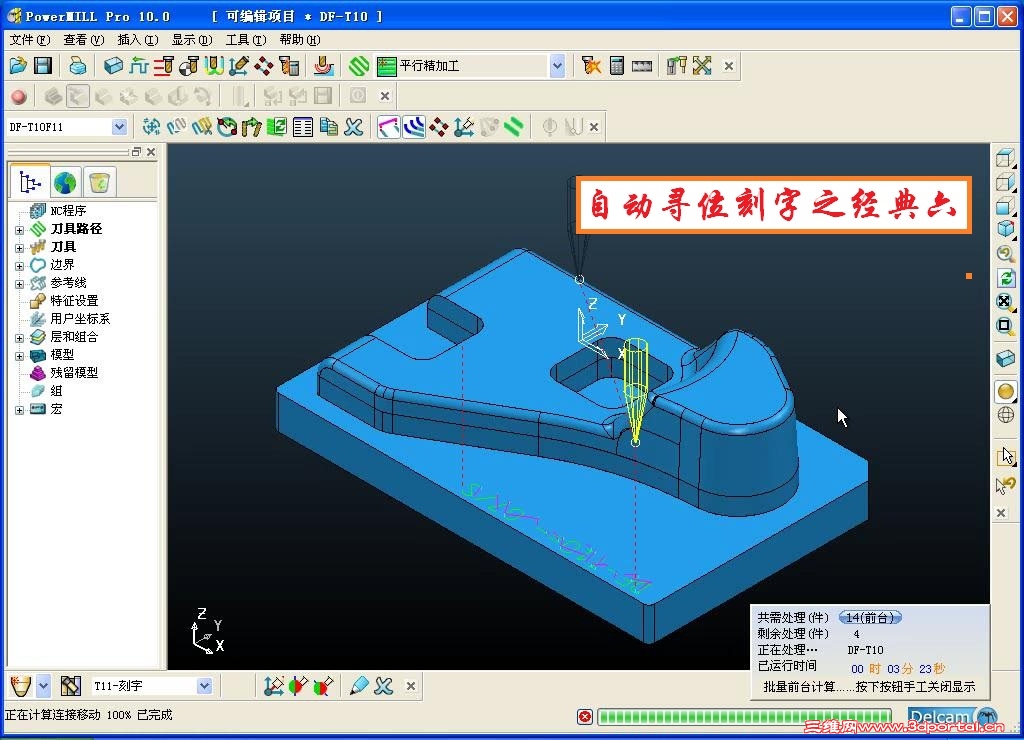Open the calculator icon in top toolbar

coord(616,65)
